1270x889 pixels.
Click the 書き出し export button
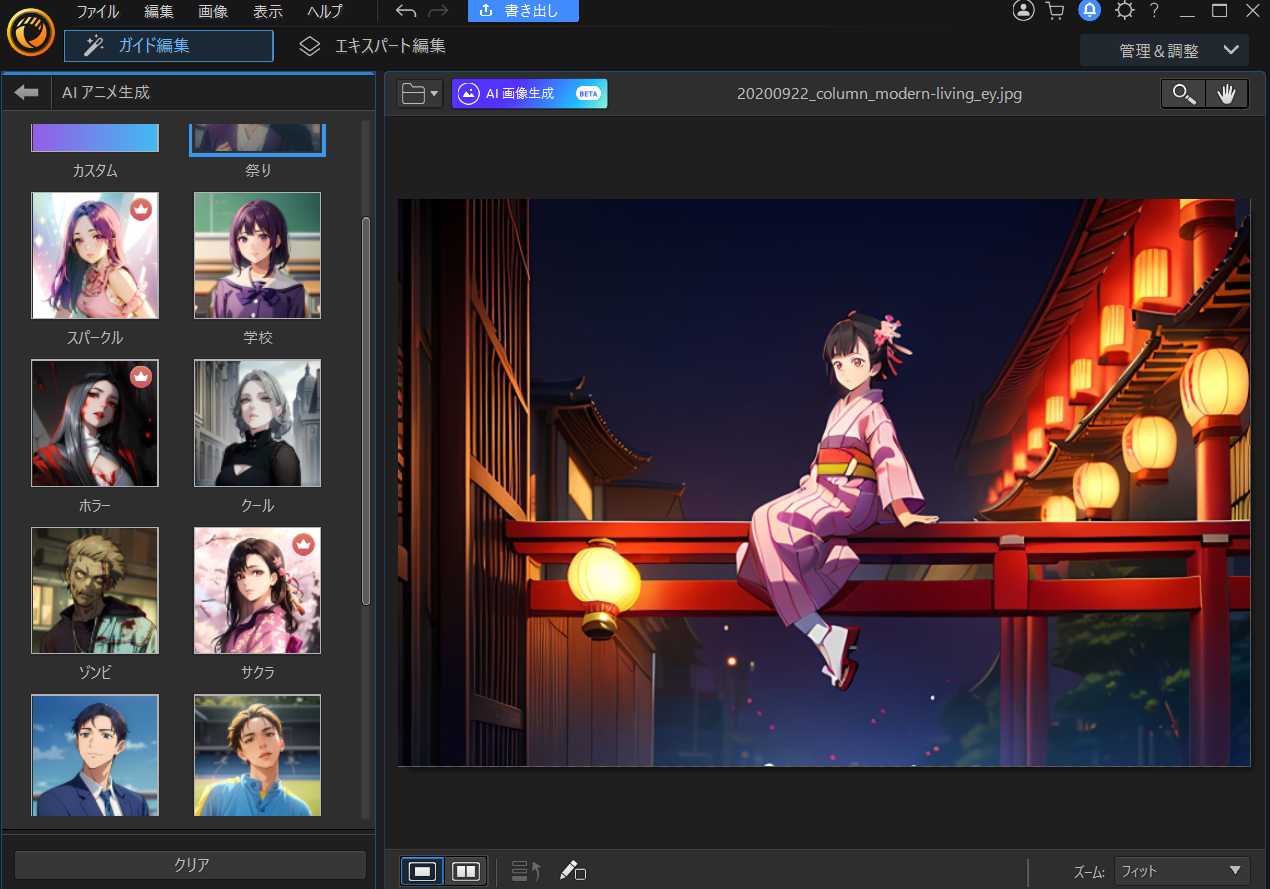tap(523, 11)
